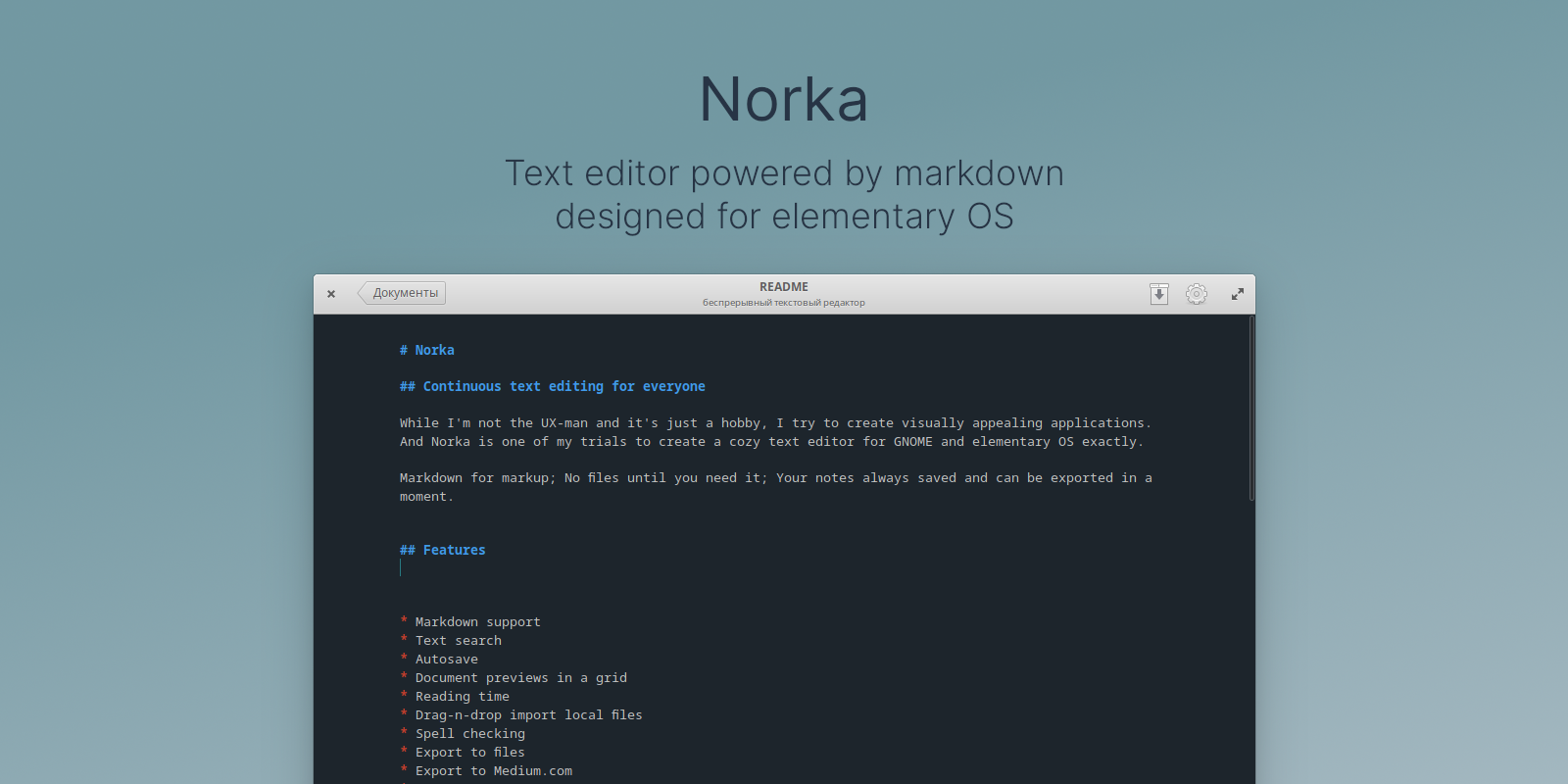The width and height of the screenshot is (1568, 784).
Task: Click the 'Markdown support' list item
Action: [470, 622]
